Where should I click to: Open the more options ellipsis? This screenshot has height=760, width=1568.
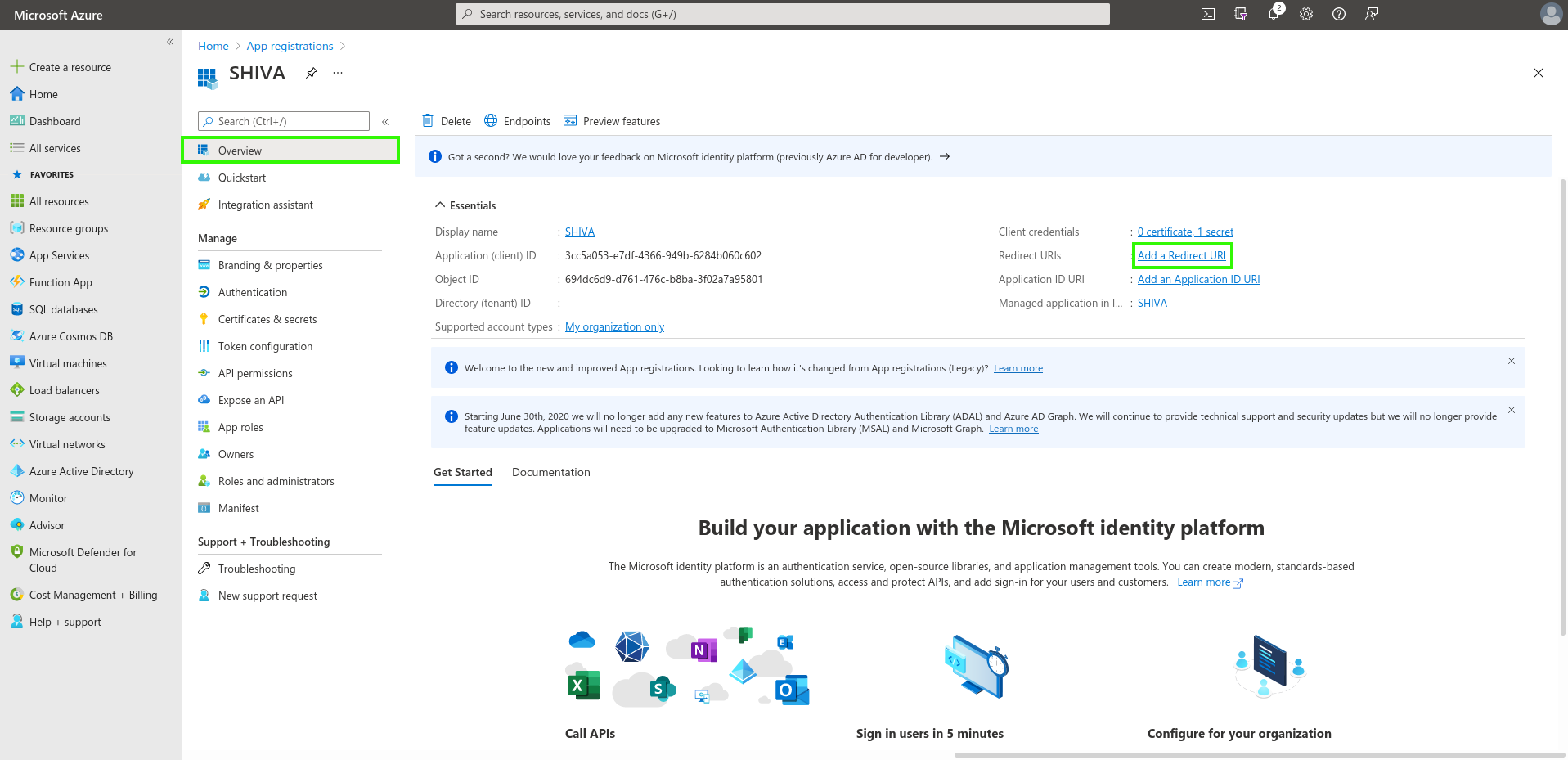[338, 73]
